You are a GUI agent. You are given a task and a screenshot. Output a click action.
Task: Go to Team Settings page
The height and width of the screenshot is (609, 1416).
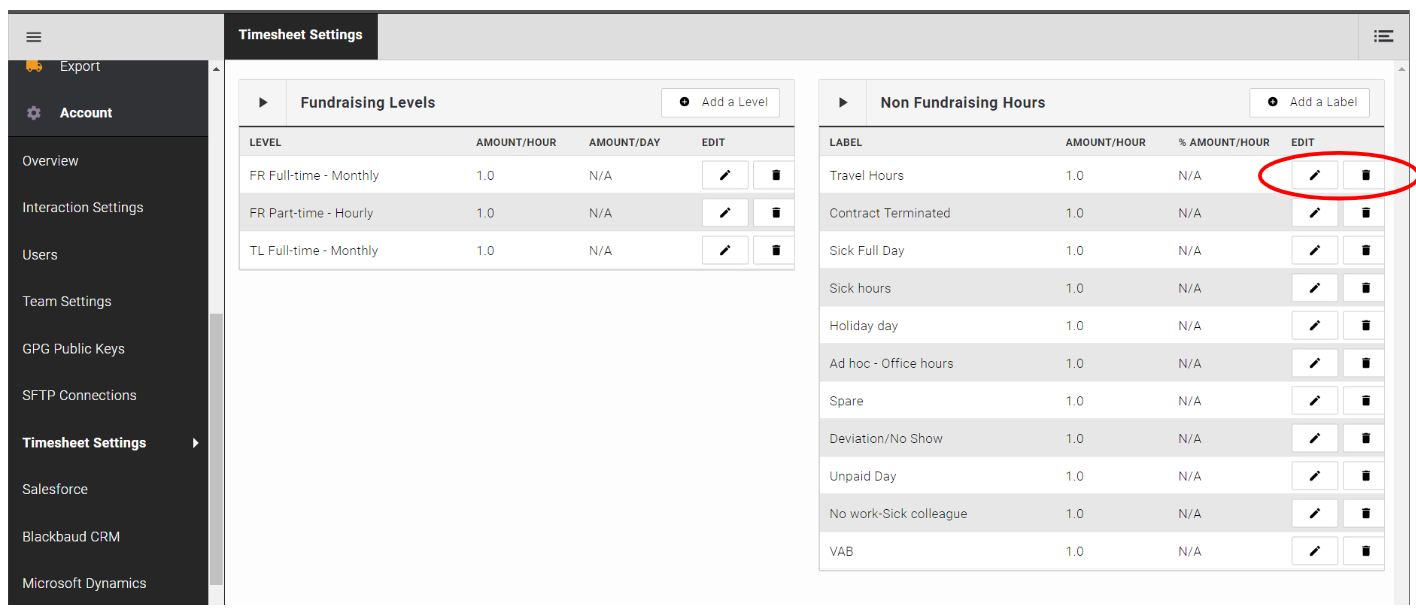coord(67,301)
